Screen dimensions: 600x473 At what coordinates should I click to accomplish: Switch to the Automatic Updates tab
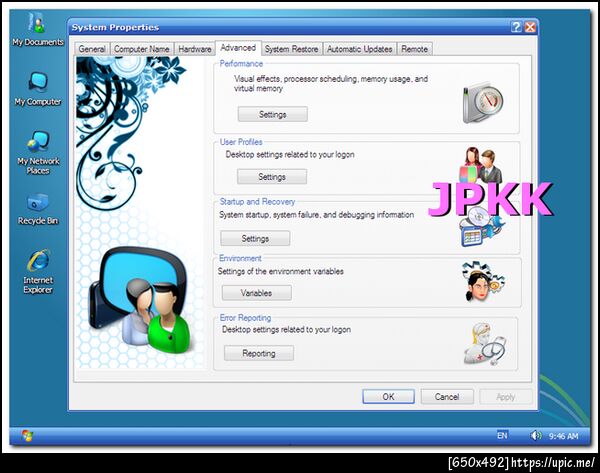360,49
